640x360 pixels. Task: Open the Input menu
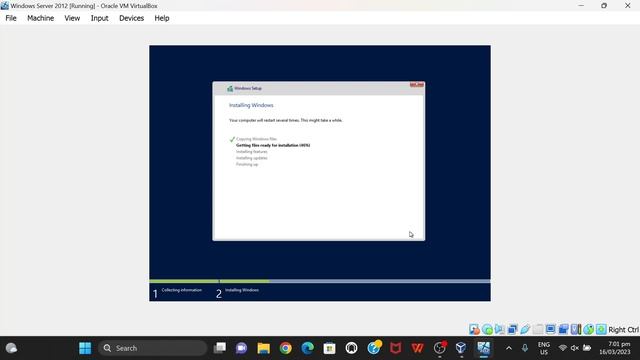point(99,18)
